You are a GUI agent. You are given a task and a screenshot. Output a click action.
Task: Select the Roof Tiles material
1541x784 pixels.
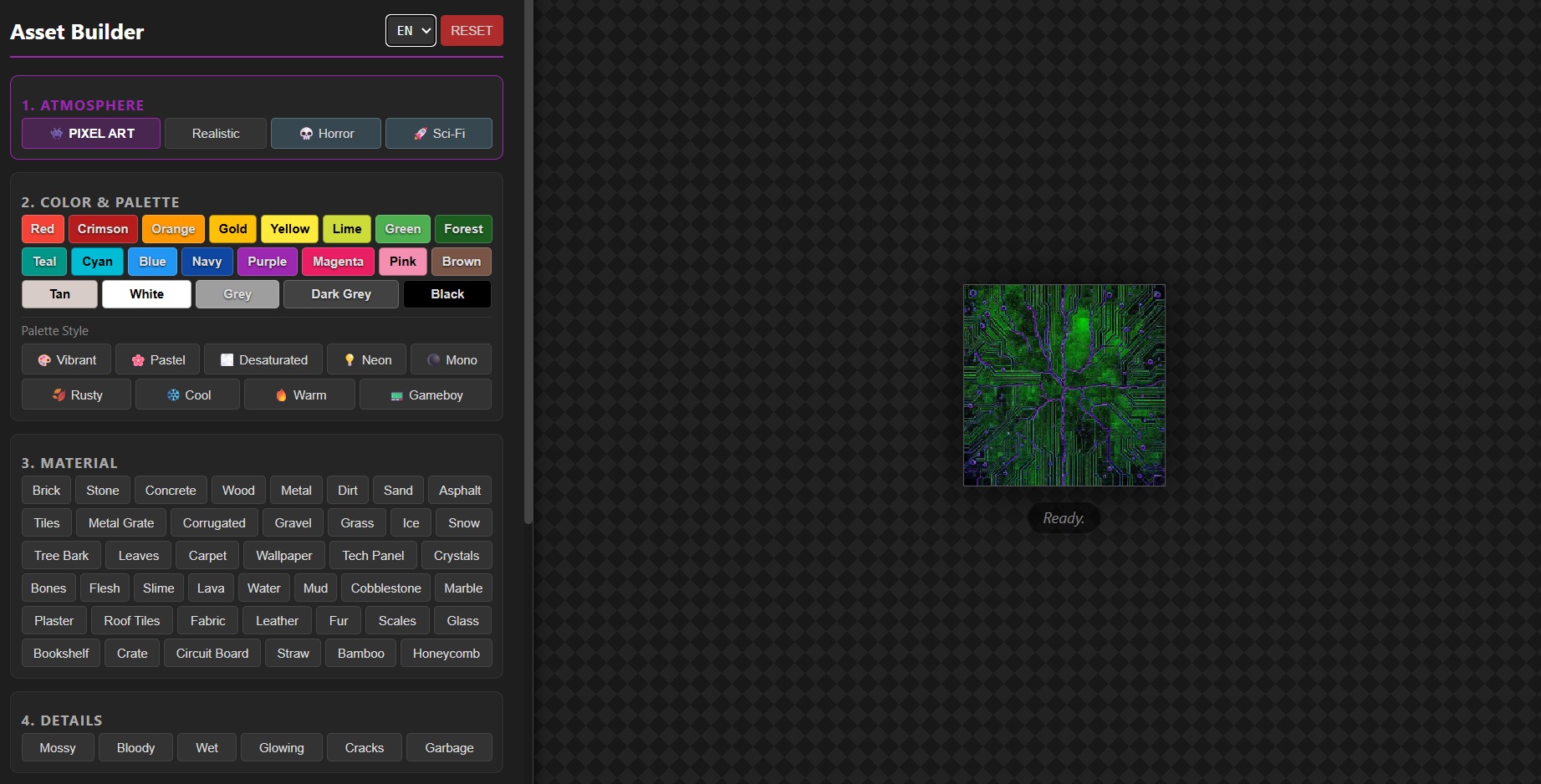(132, 621)
